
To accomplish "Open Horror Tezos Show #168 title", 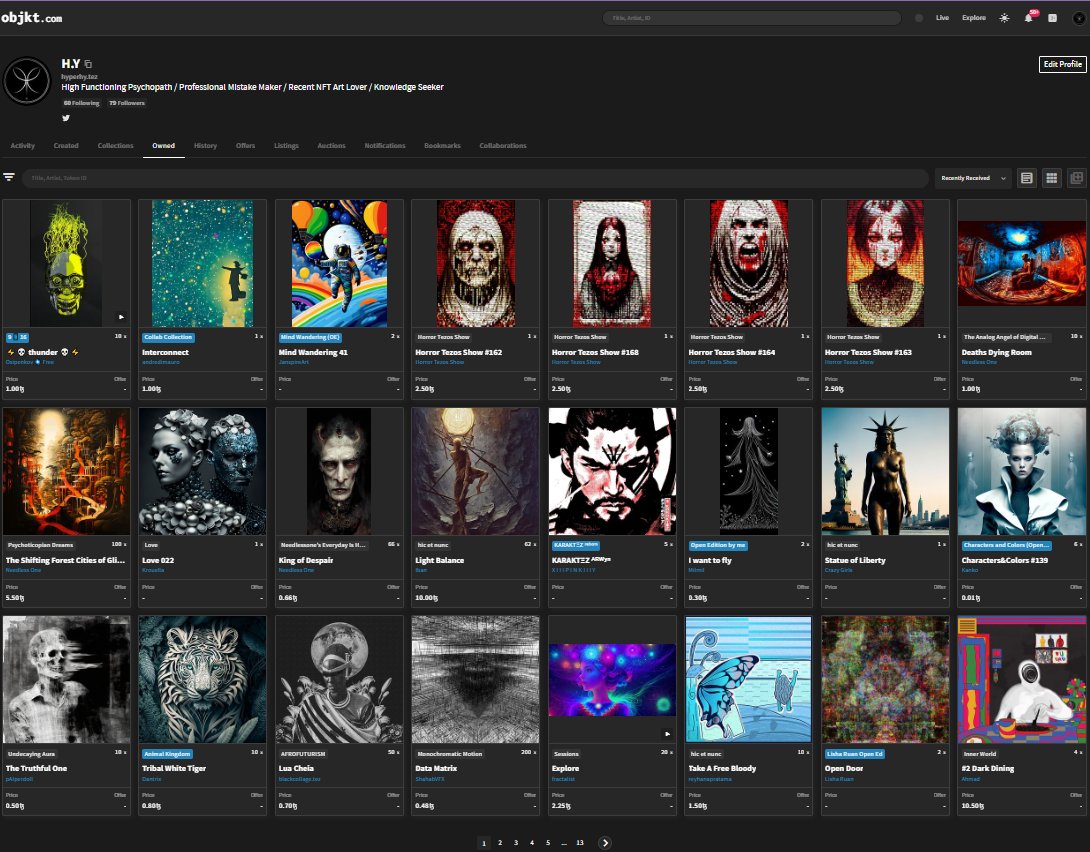I will point(595,352).
